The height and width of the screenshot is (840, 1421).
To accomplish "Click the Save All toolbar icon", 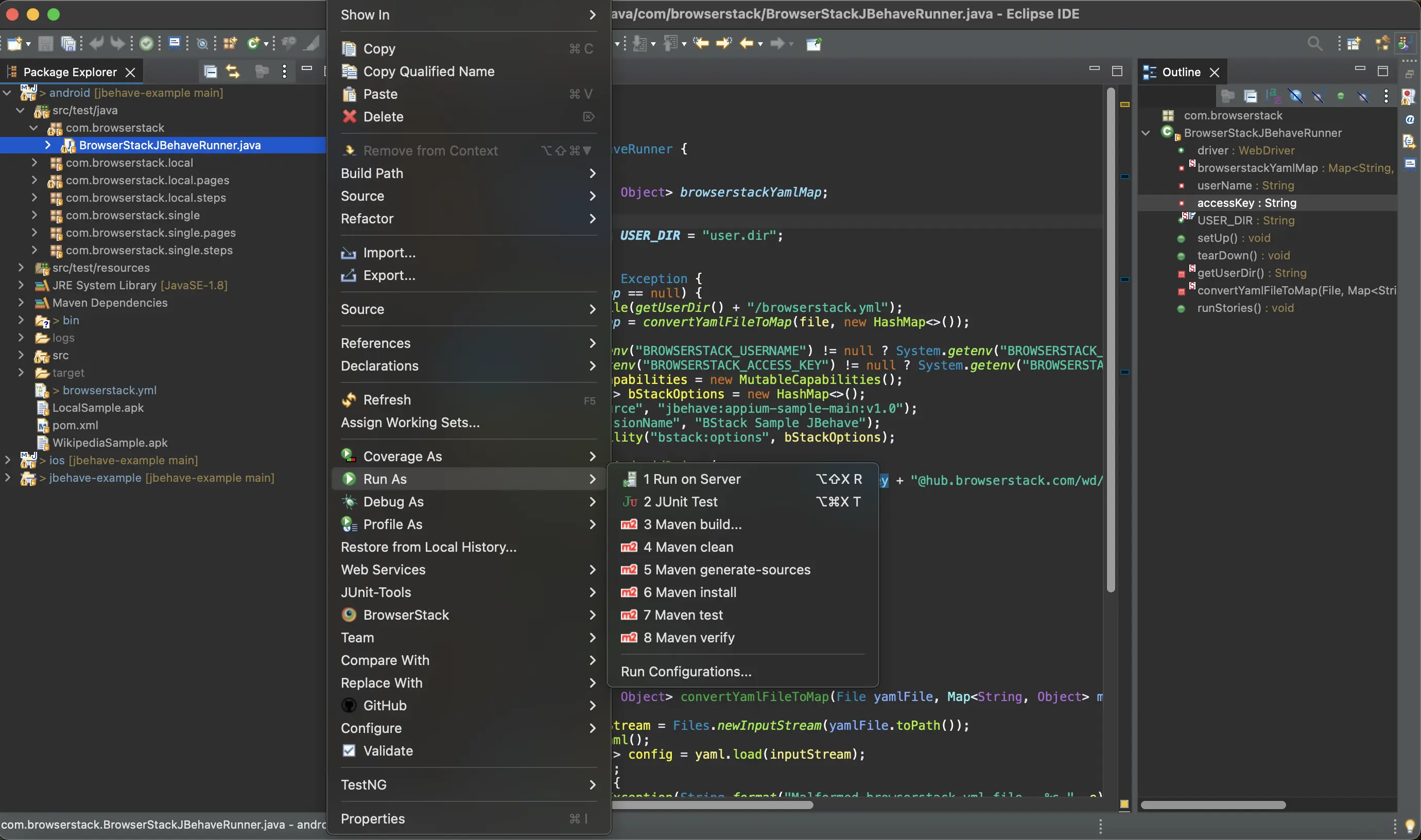I will pyautogui.click(x=68, y=44).
